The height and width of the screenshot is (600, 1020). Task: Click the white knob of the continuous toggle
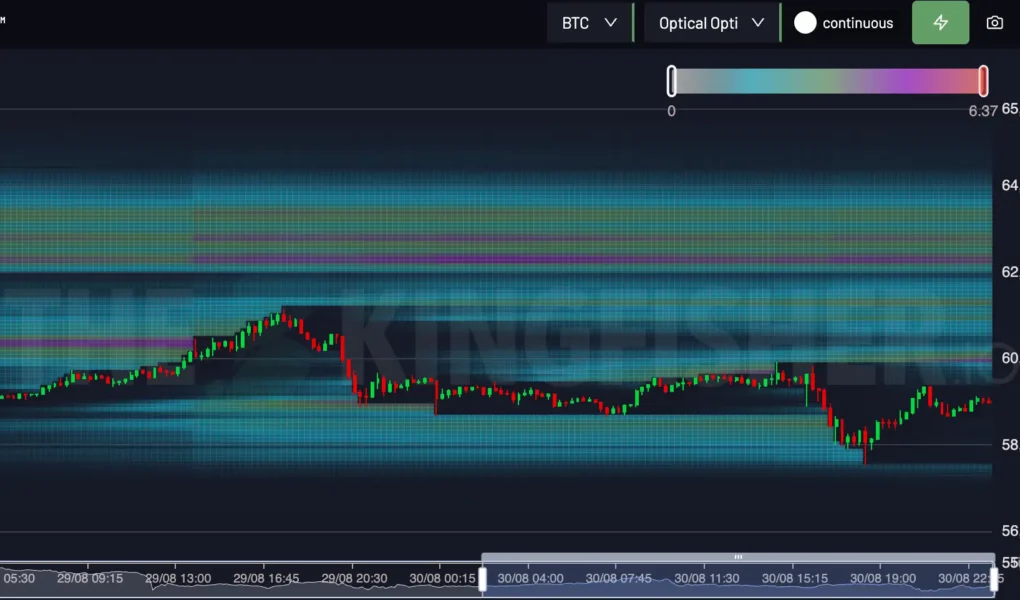pos(805,22)
